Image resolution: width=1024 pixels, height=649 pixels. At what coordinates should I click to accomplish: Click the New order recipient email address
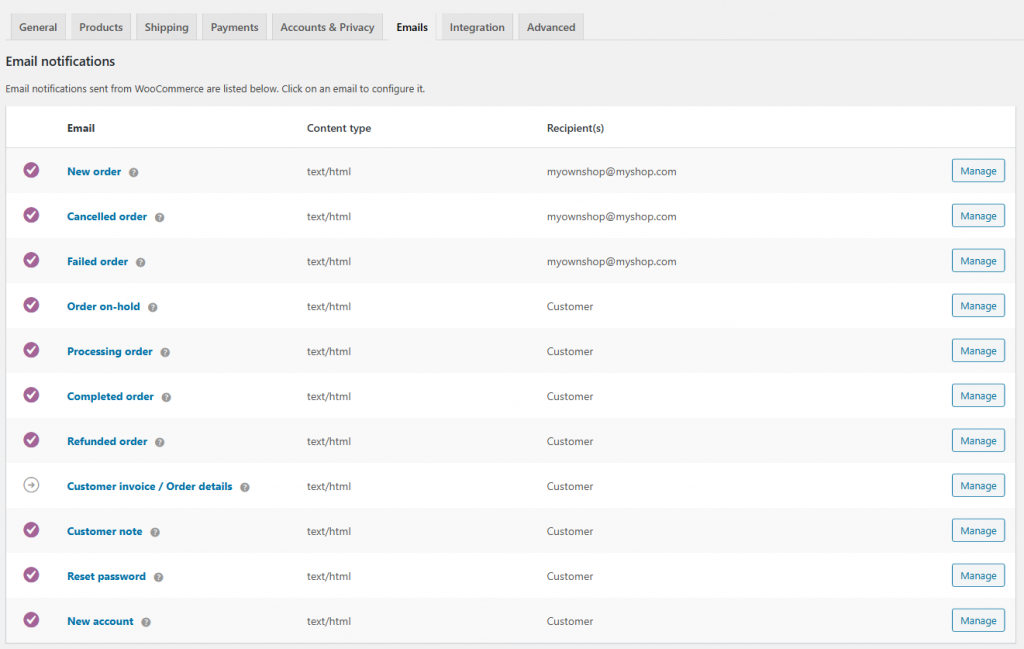coord(611,172)
